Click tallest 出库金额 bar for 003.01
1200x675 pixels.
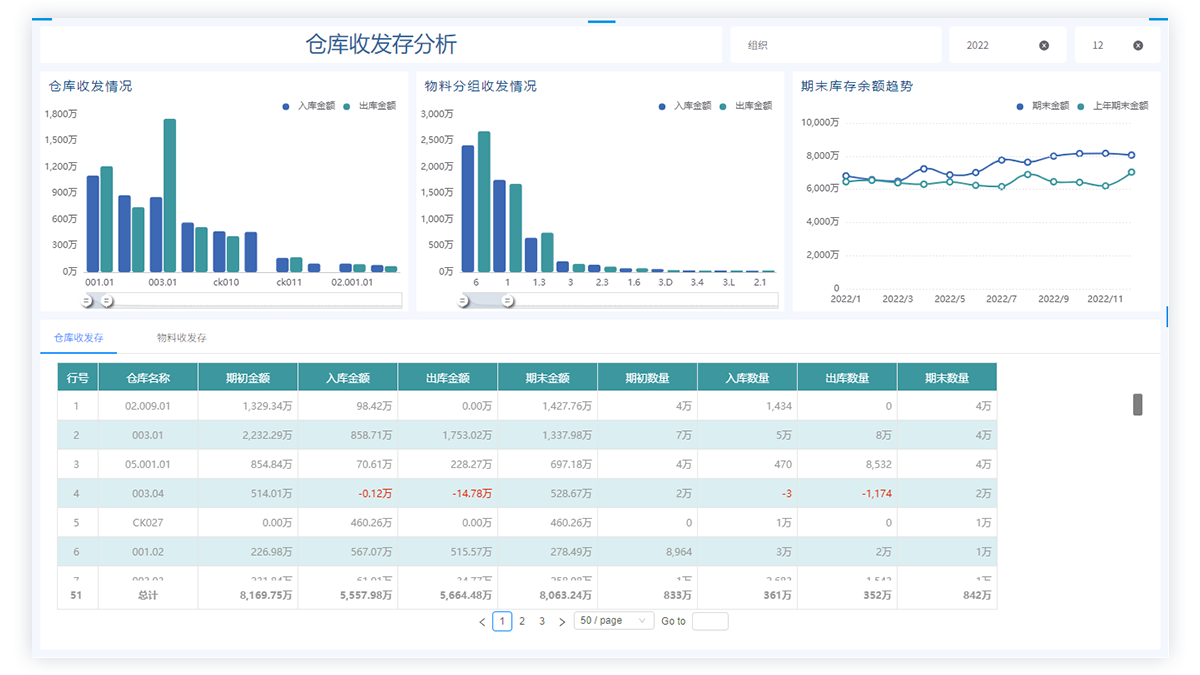click(170, 195)
